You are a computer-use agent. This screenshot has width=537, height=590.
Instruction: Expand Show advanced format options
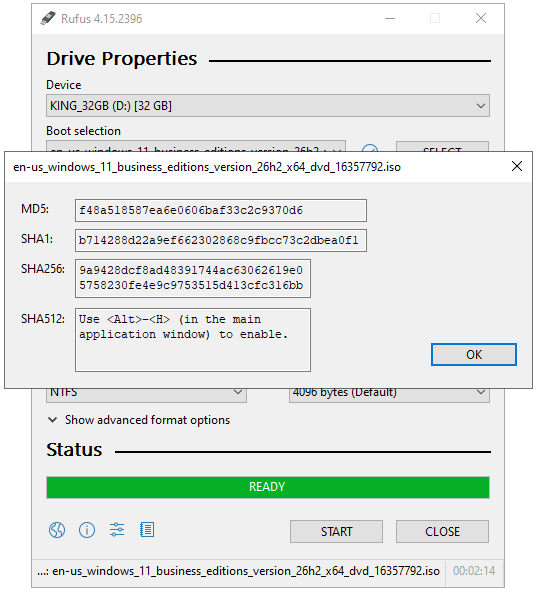click(x=139, y=420)
